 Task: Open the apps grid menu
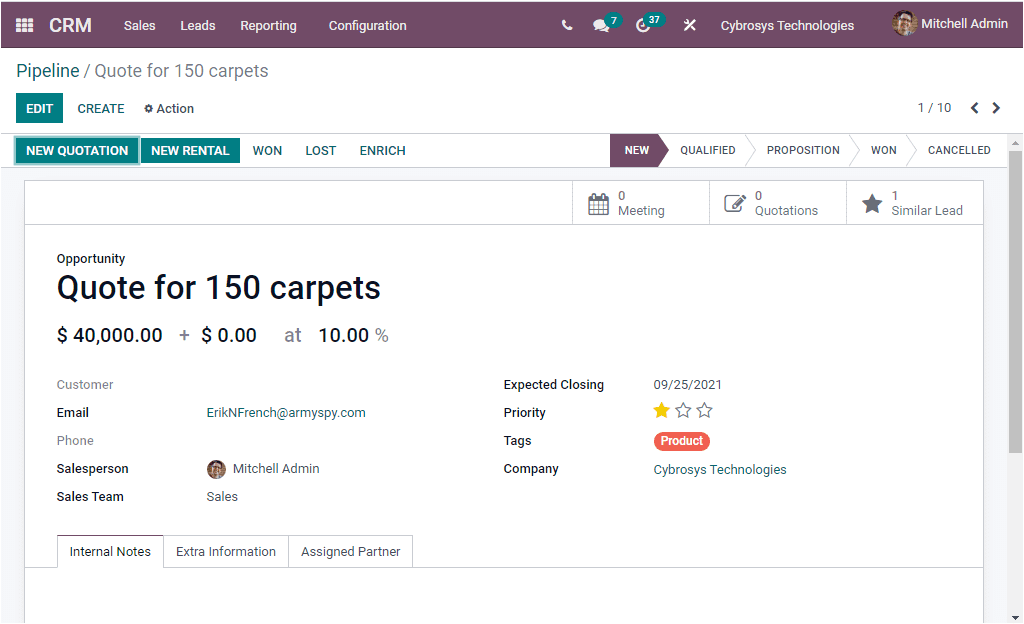(23, 25)
